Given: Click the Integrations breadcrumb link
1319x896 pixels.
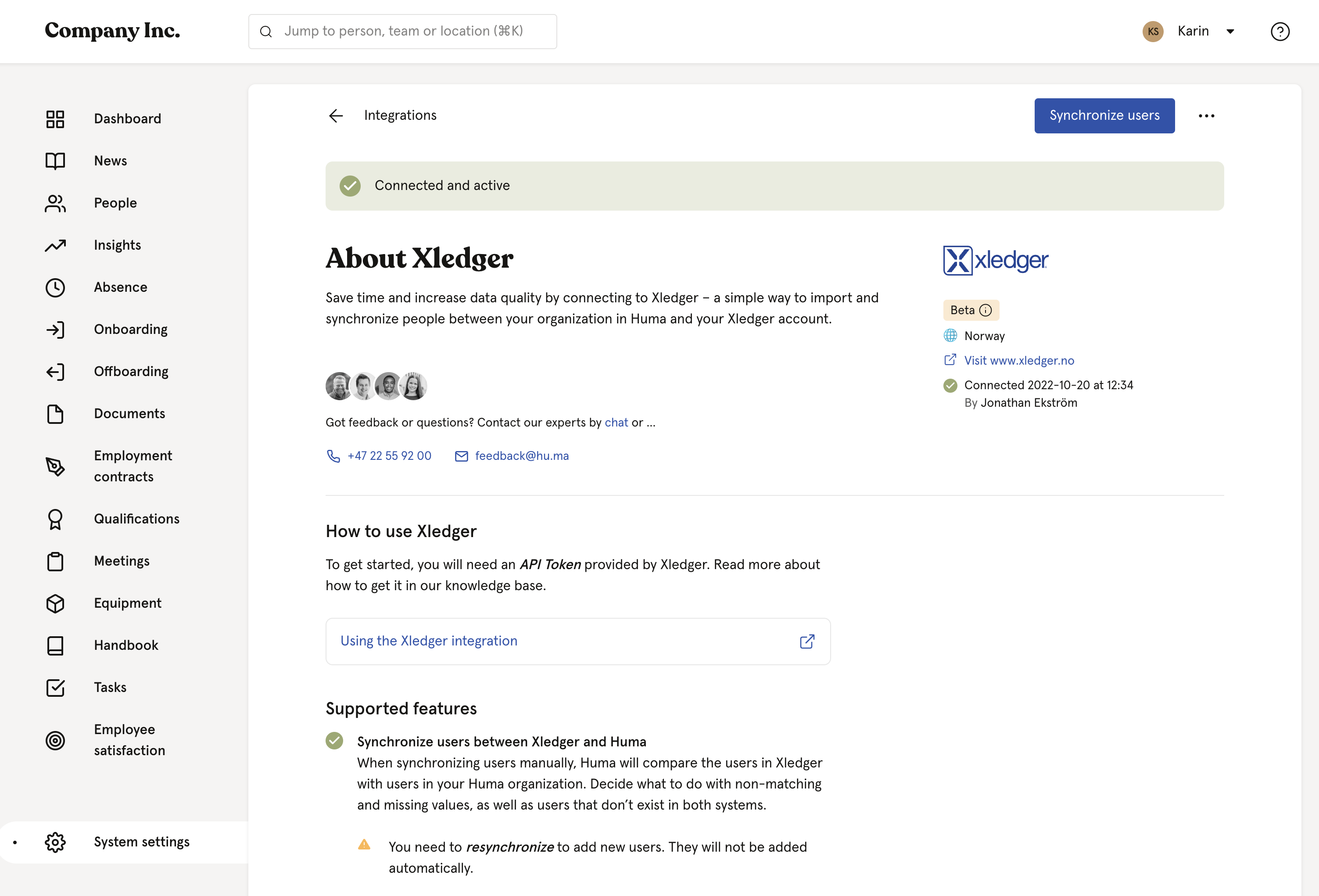Looking at the screenshot, I should (x=400, y=116).
